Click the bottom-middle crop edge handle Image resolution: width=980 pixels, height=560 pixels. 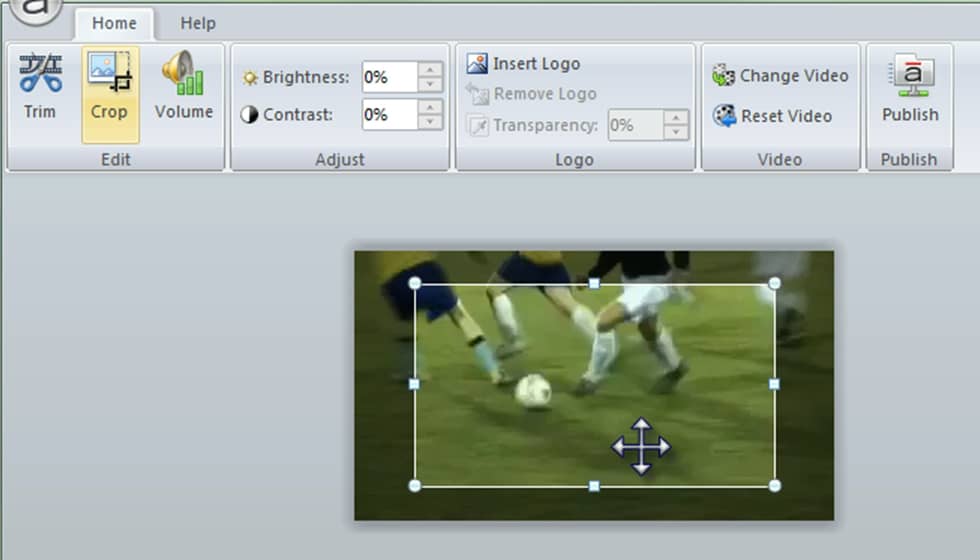[594, 486]
